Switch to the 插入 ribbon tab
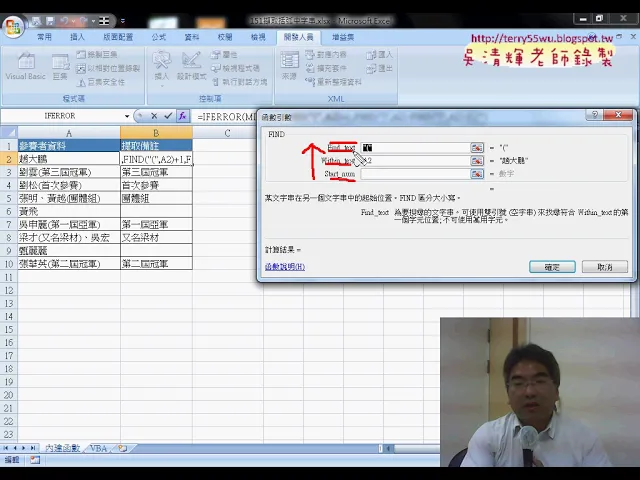 point(77,37)
